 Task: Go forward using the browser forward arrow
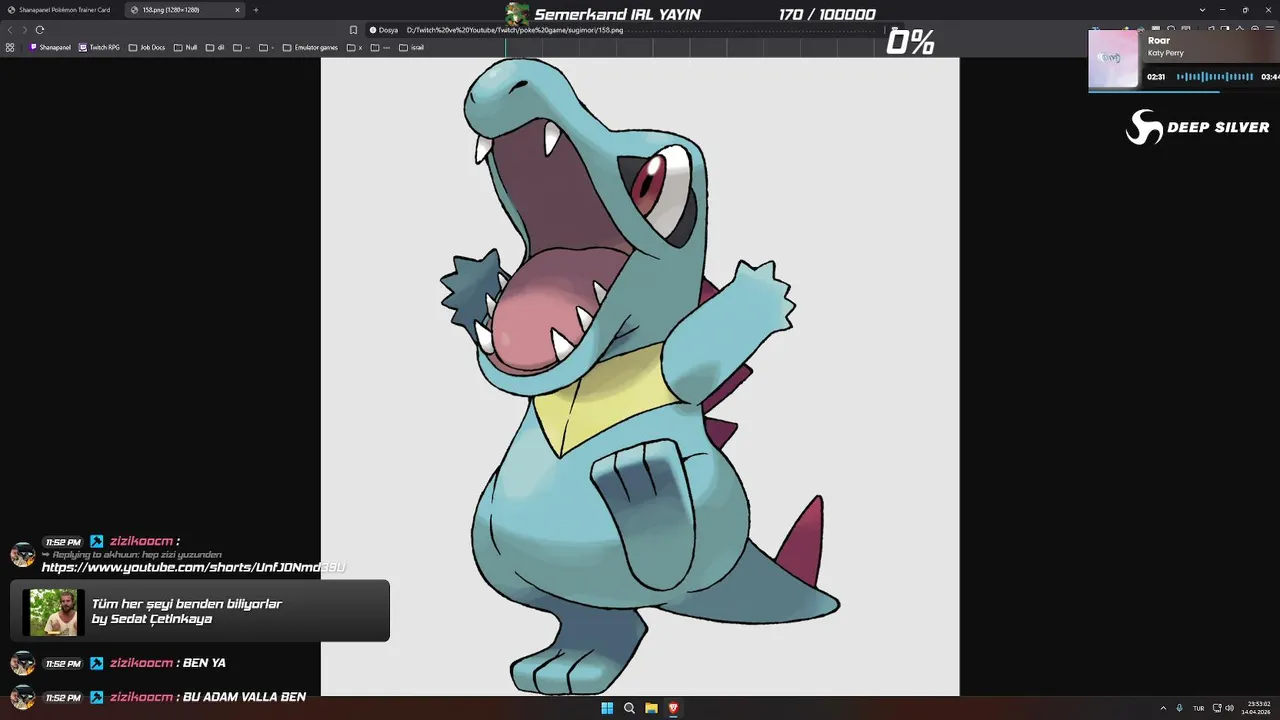point(24,30)
